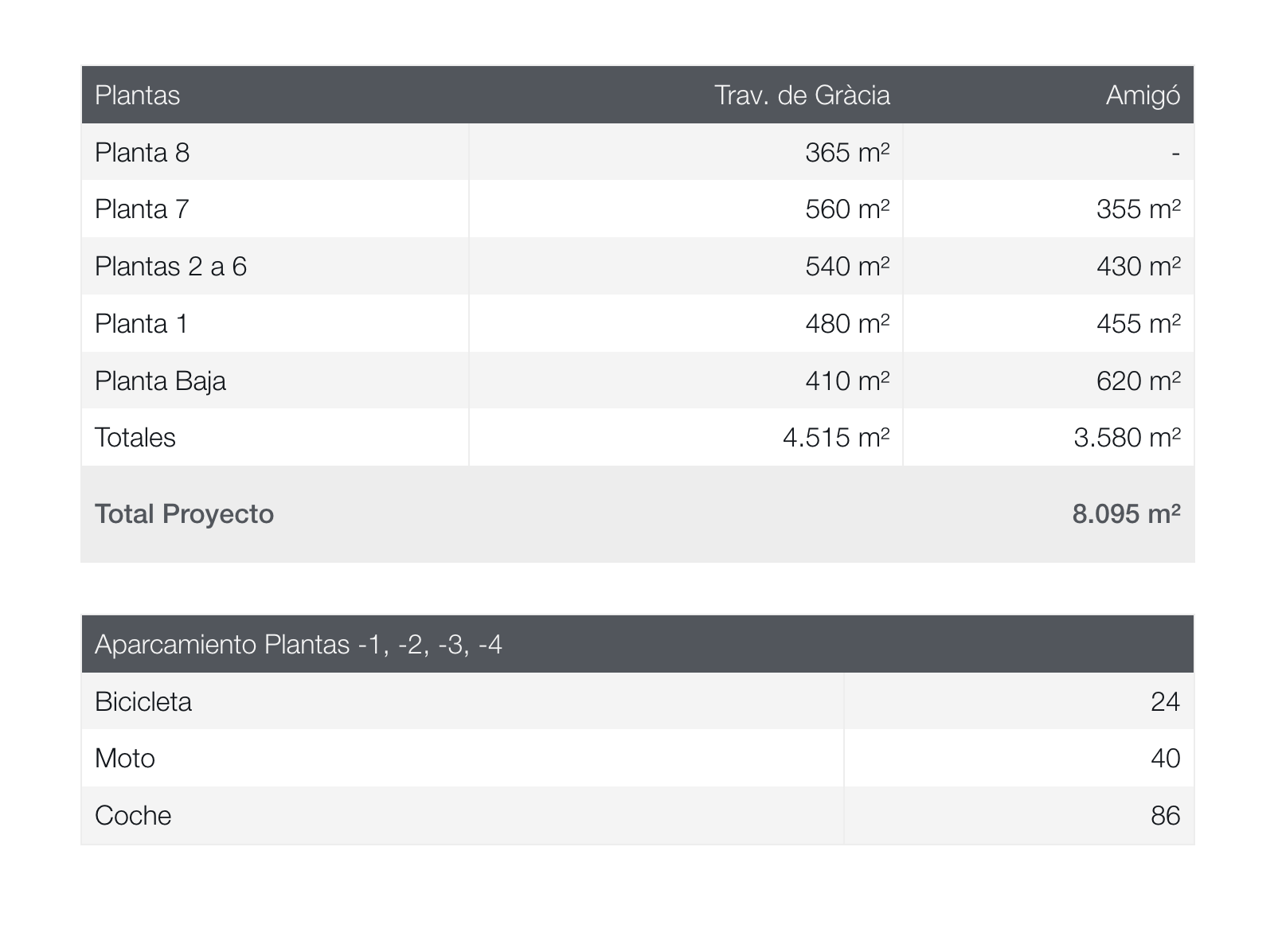Select the Coche count value 86
The width and height of the screenshot is (1282, 952).
(x=1165, y=816)
